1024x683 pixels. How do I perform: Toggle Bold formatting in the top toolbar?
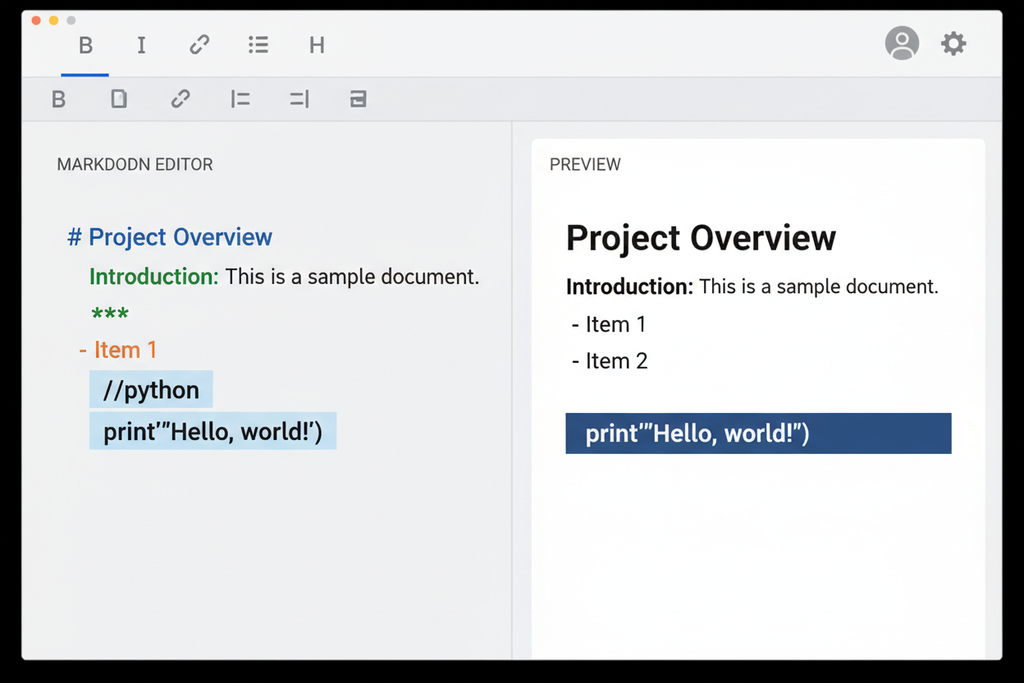pos(85,45)
